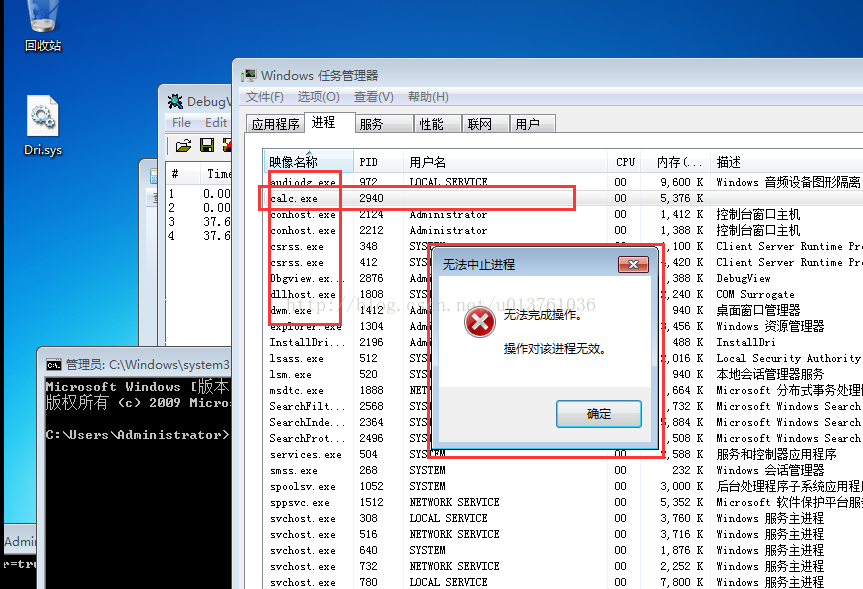This screenshot has width=863, height=589.
Task: Click the command prompt window title bar
Action: (x=134, y=365)
